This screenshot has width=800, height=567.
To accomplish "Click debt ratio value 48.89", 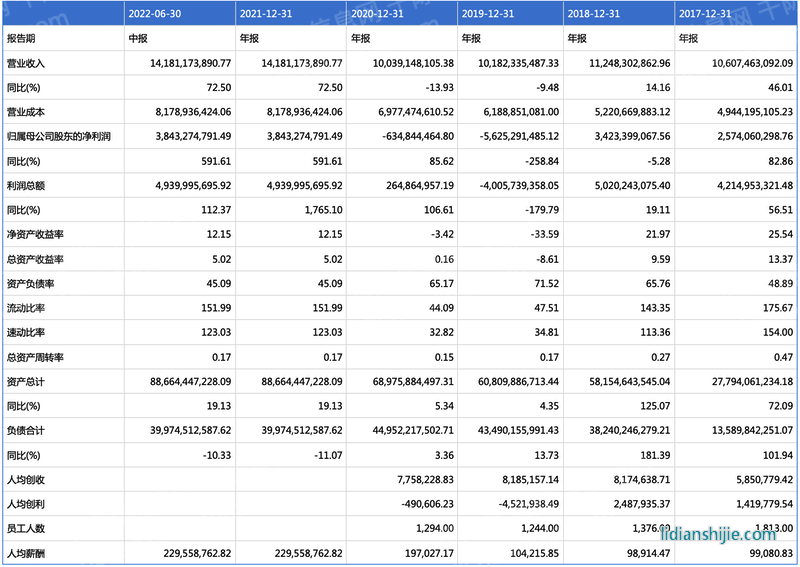I will tap(781, 283).
